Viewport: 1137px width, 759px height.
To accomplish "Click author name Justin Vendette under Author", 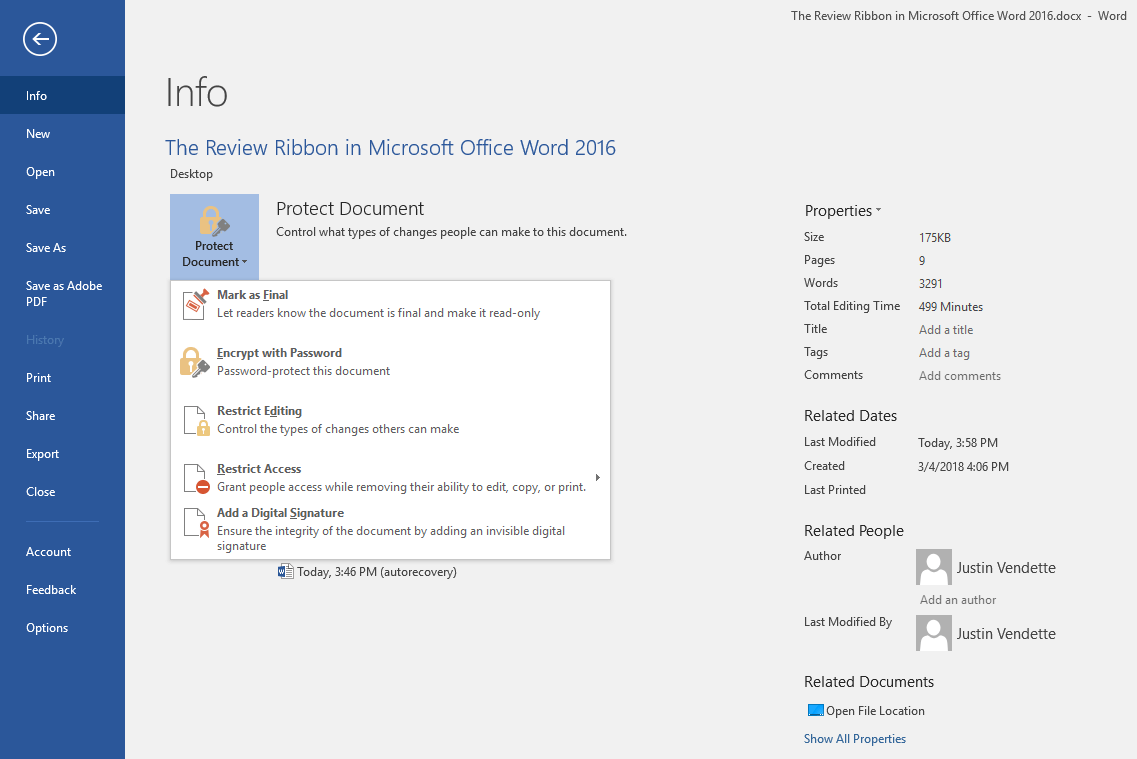I will pyautogui.click(x=1006, y=568).
